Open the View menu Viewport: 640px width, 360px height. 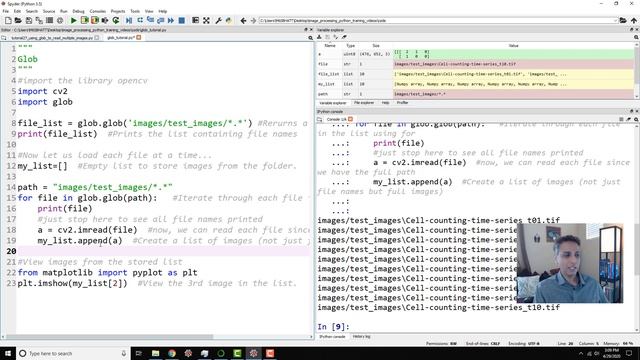point(149,11)
